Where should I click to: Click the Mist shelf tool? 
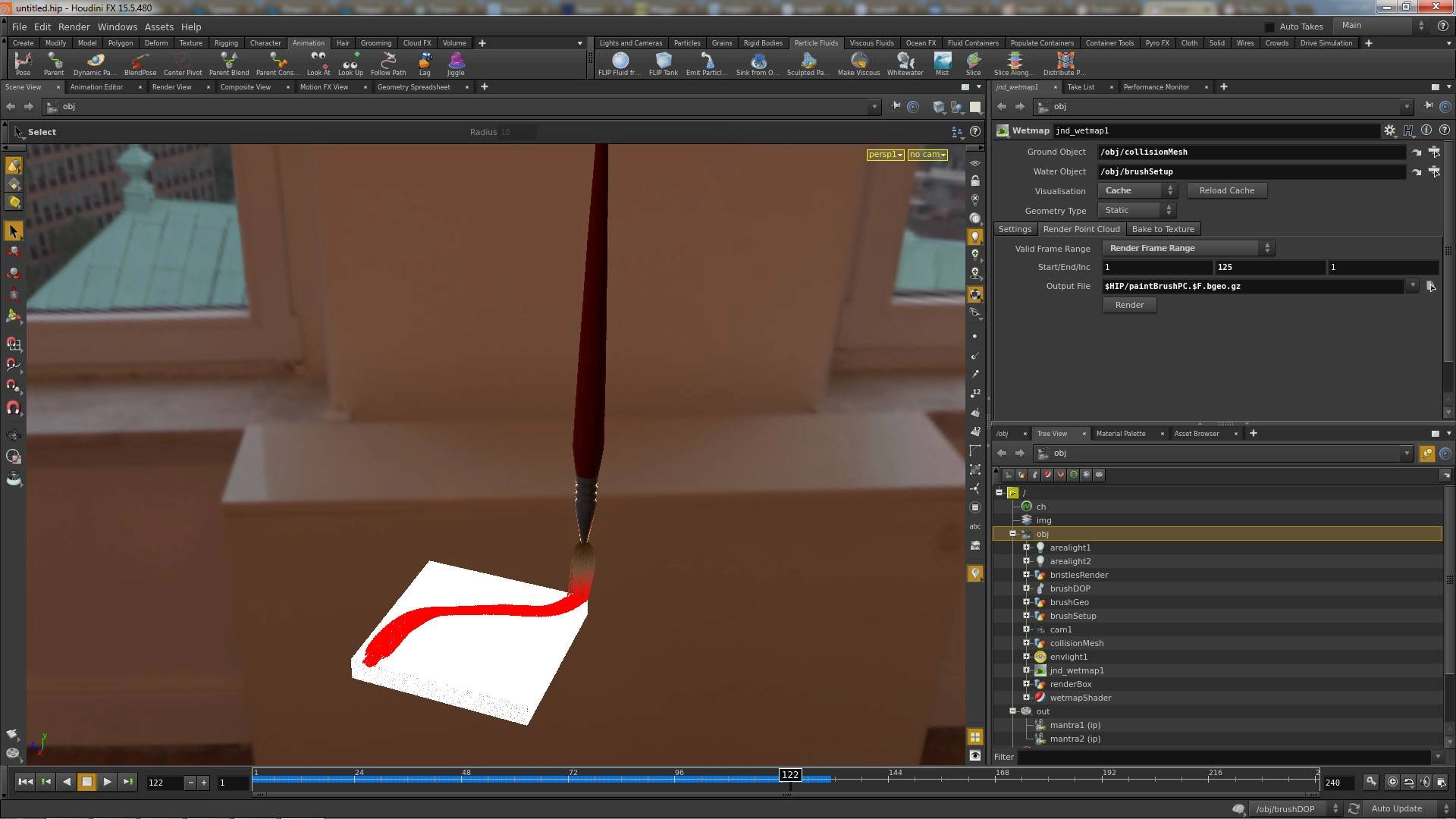click(x=942, y=64)
